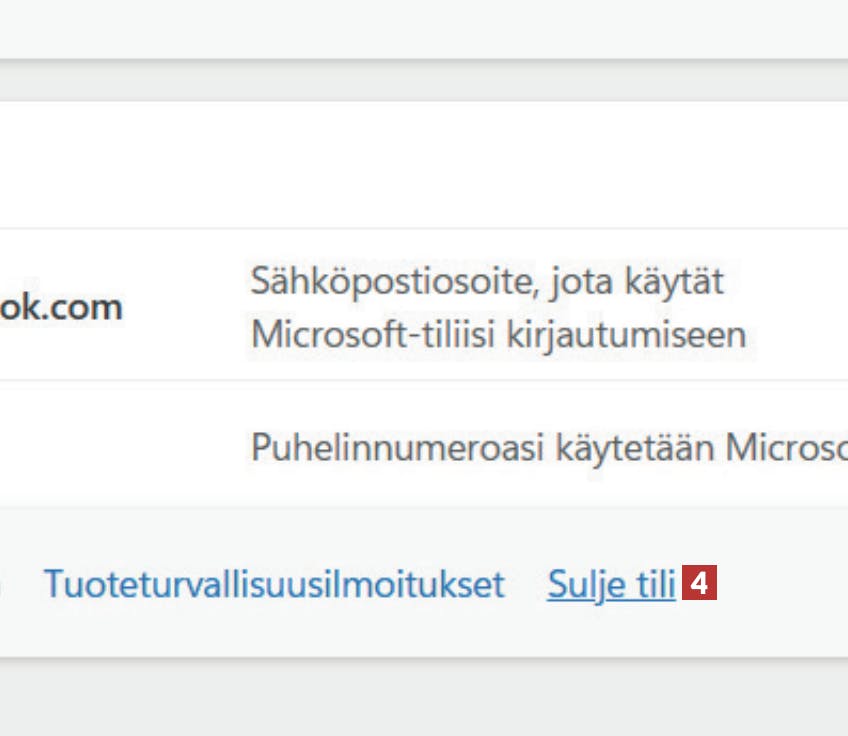
Task: Click empty space right of the email description
Action: (x=800, y=306)
